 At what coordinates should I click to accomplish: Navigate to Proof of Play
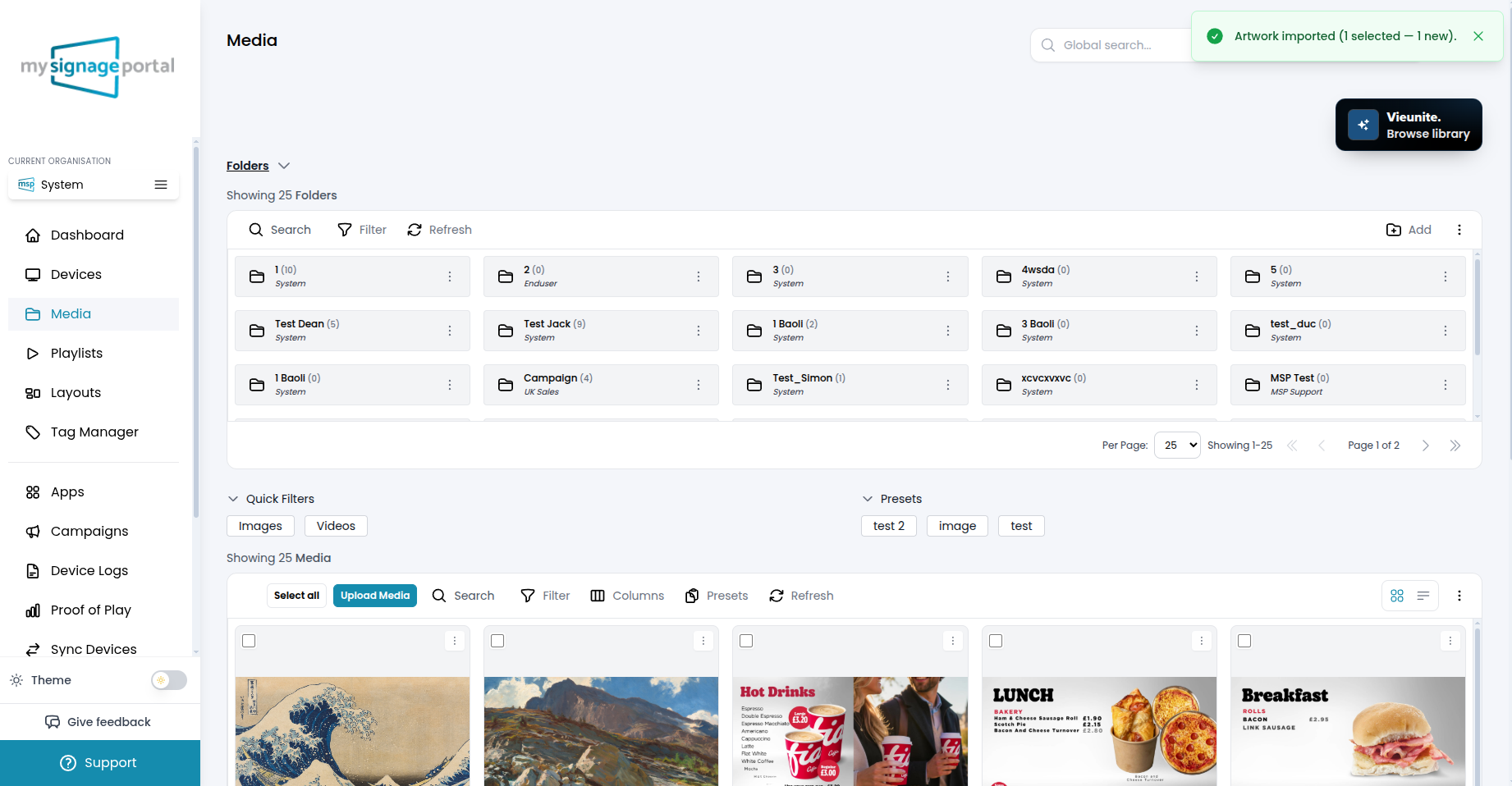(x=94, y=610)
